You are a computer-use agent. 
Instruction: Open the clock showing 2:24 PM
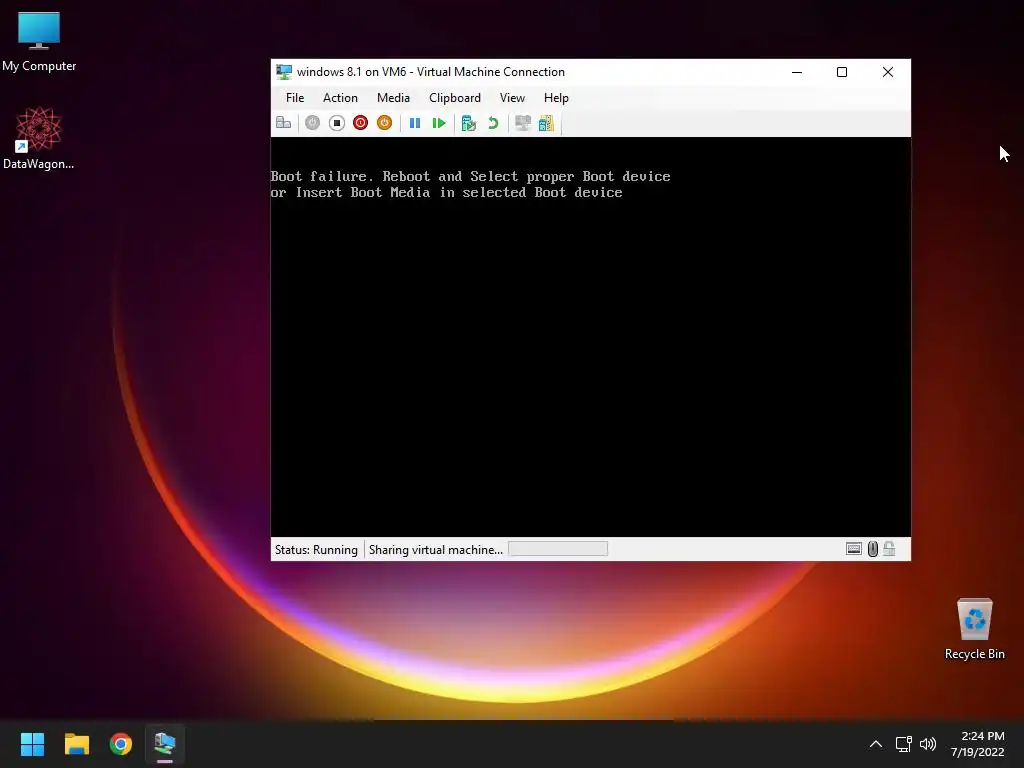[x=978, y=744]
